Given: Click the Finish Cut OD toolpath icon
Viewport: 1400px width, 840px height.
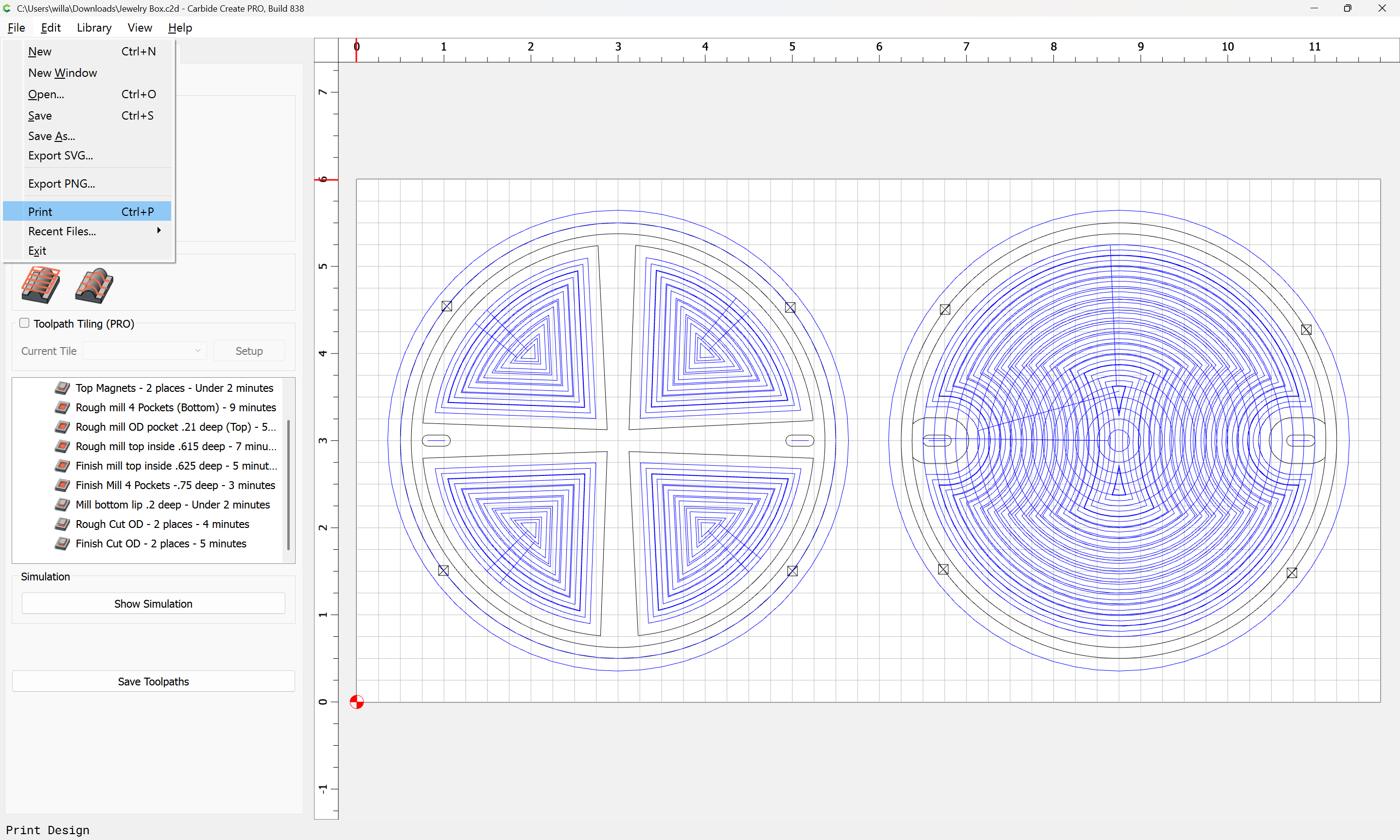Looking at the screenshot, I should click(x=62, y=543).
